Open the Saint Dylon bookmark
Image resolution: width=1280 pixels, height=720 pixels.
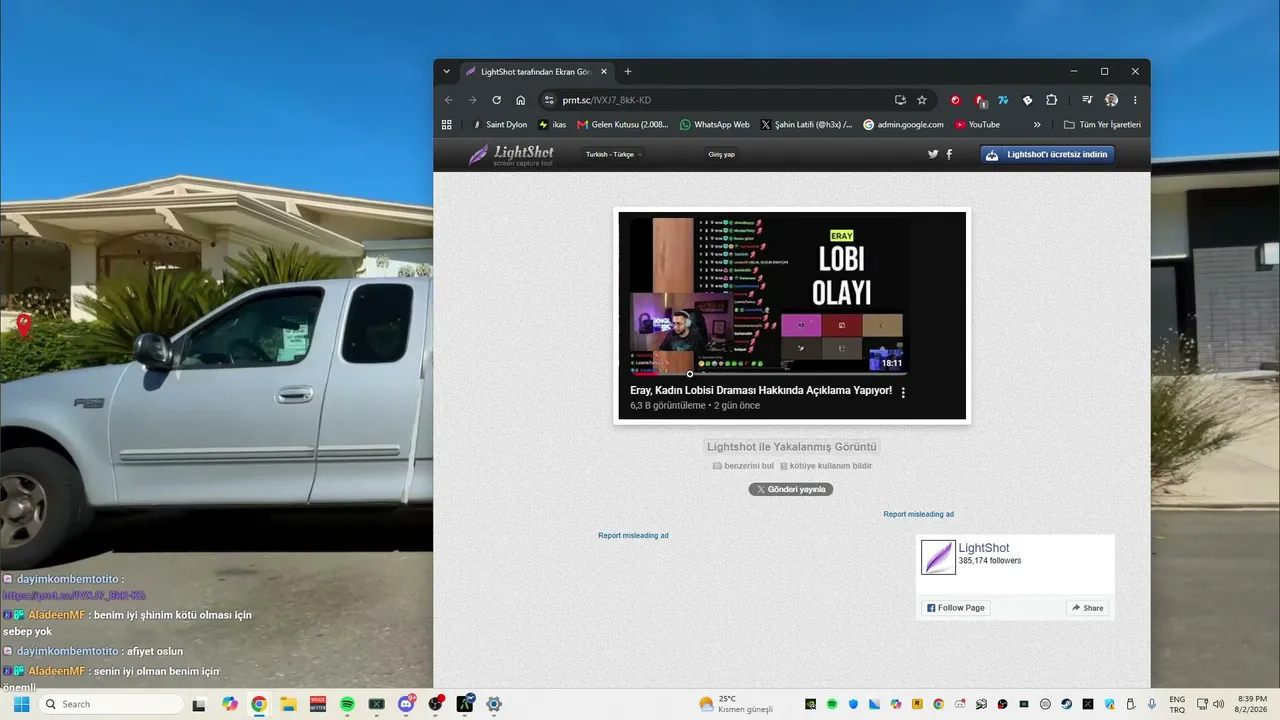pos(499,125)
